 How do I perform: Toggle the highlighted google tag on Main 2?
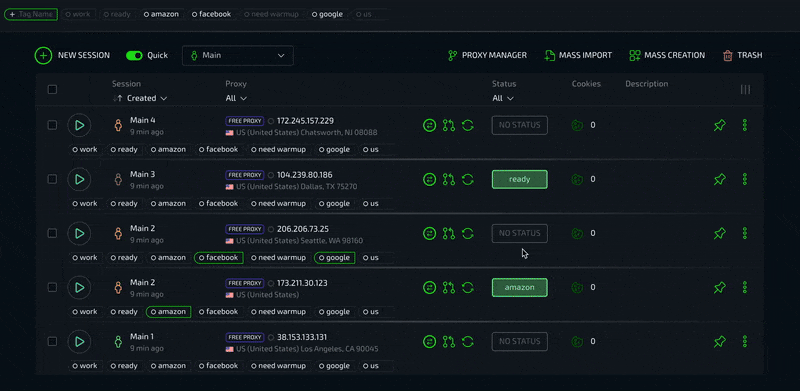(x=334, y=258)
